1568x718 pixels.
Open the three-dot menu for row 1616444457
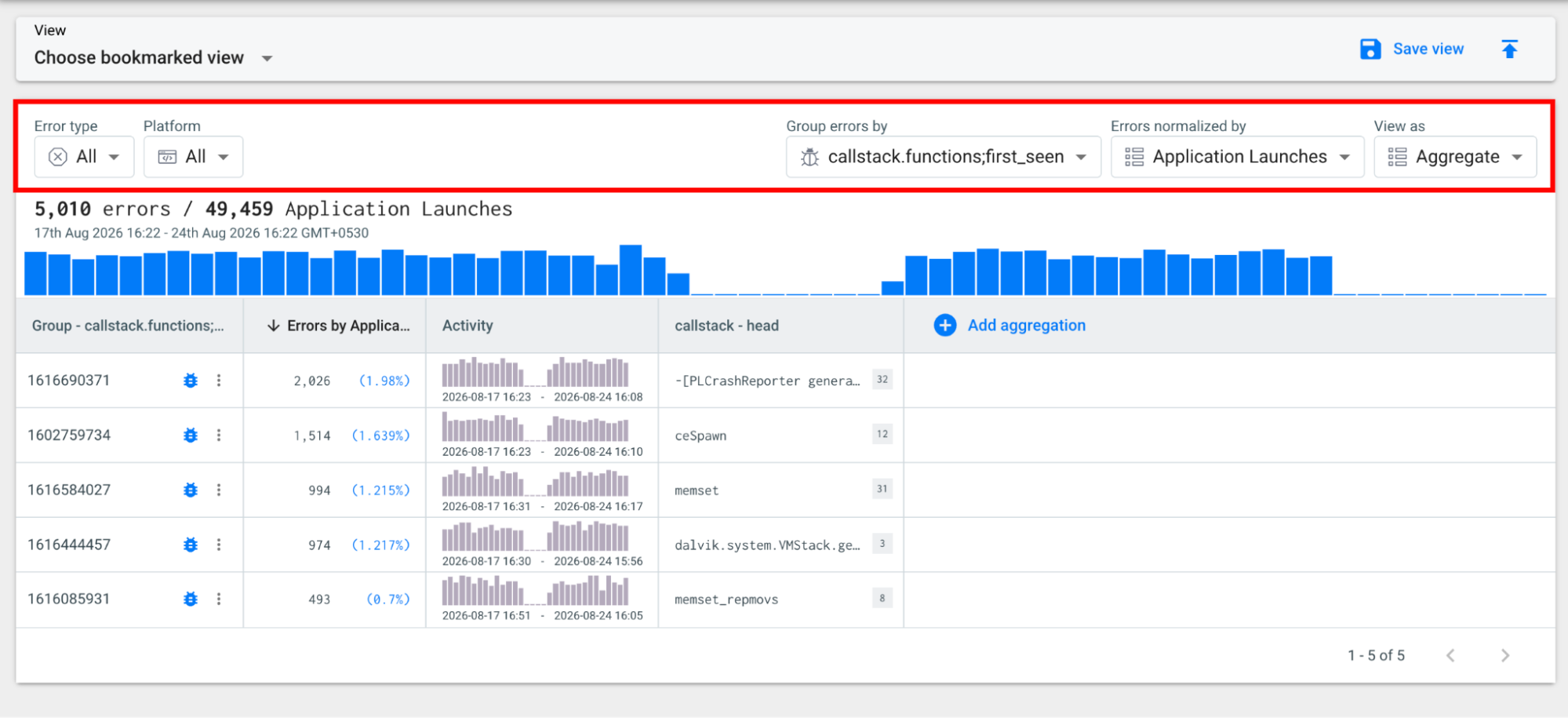pos(219,545)
